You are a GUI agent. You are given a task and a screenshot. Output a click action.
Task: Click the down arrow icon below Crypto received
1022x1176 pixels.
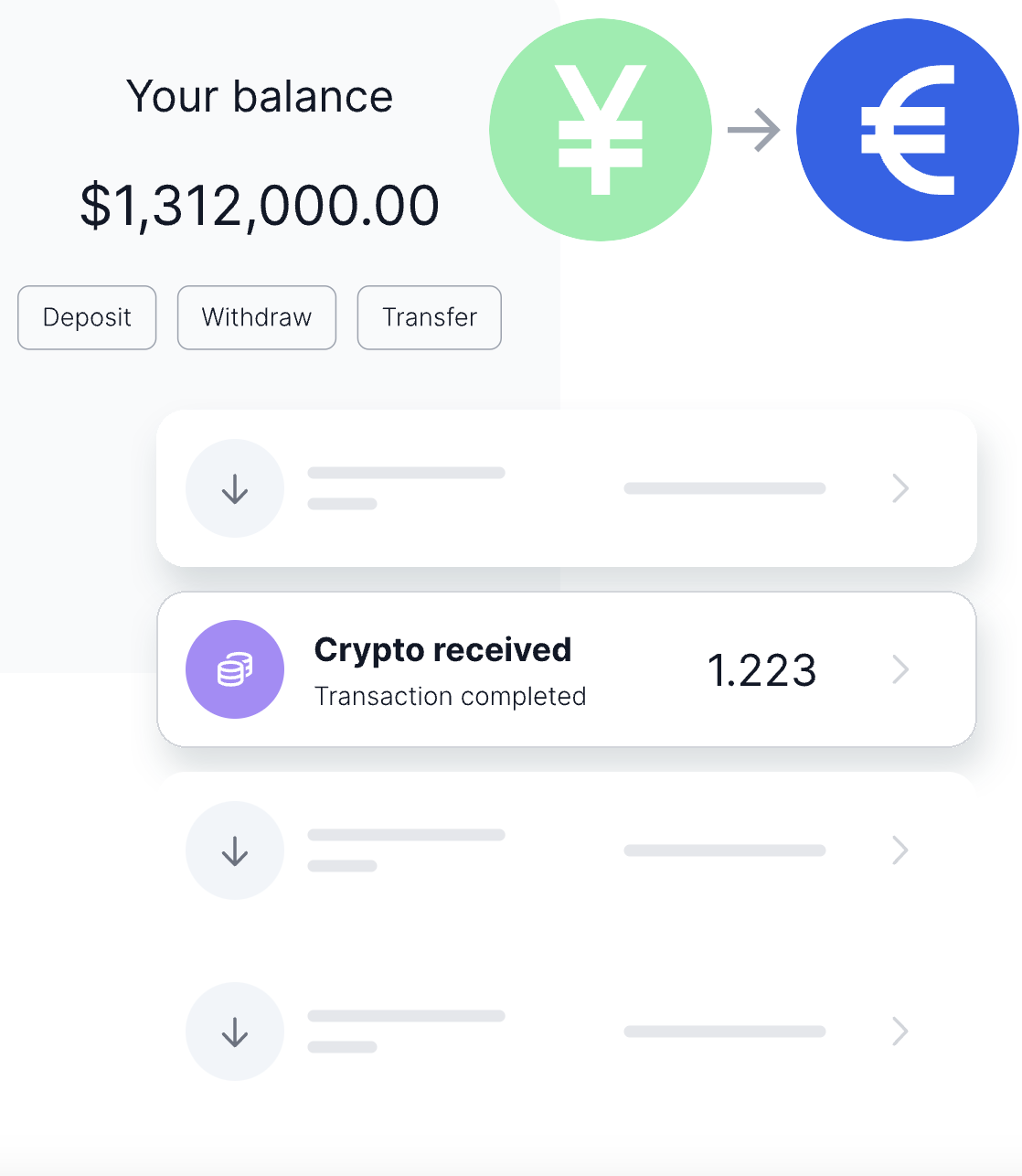235,850
